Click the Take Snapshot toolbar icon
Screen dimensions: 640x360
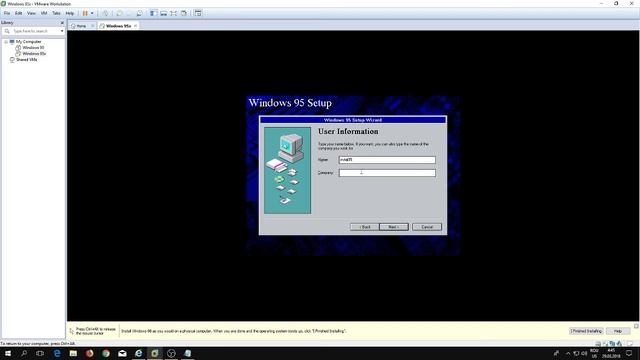(x=119, y=13)
